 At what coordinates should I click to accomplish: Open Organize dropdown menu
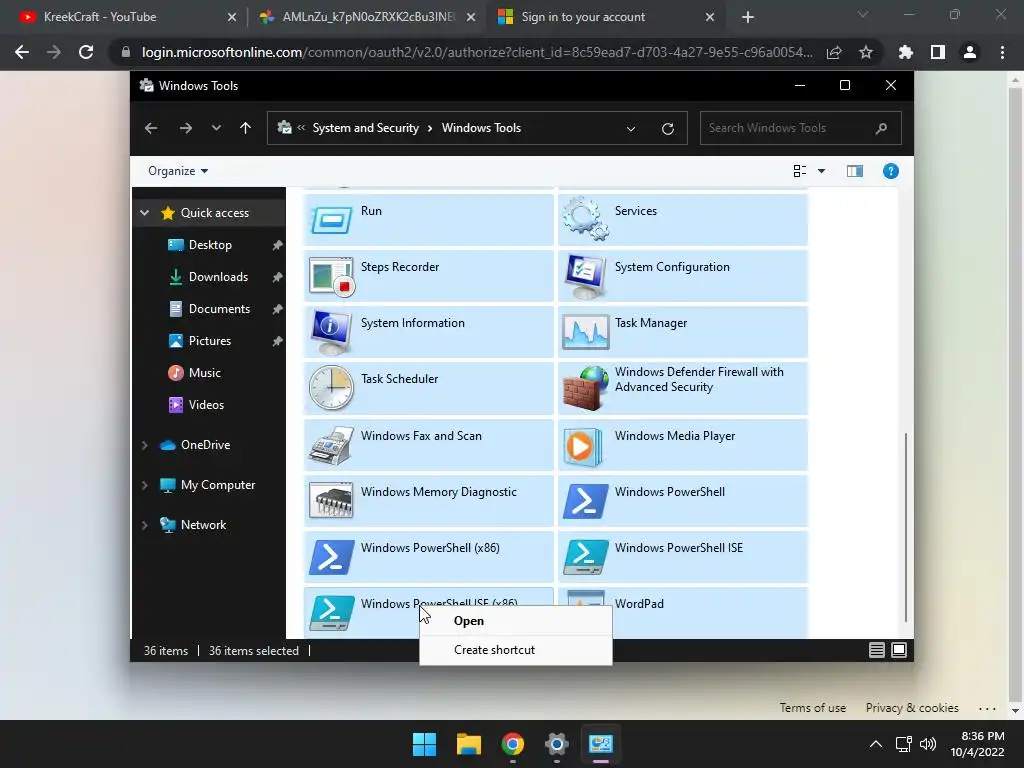click(178, 171)
